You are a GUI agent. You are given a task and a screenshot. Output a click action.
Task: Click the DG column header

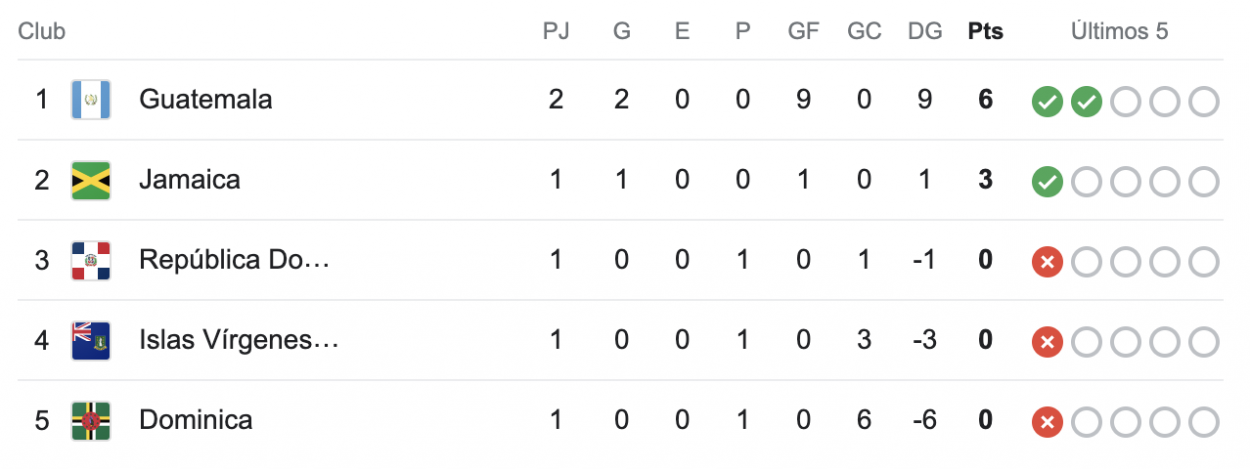click(x=925, y=31)
